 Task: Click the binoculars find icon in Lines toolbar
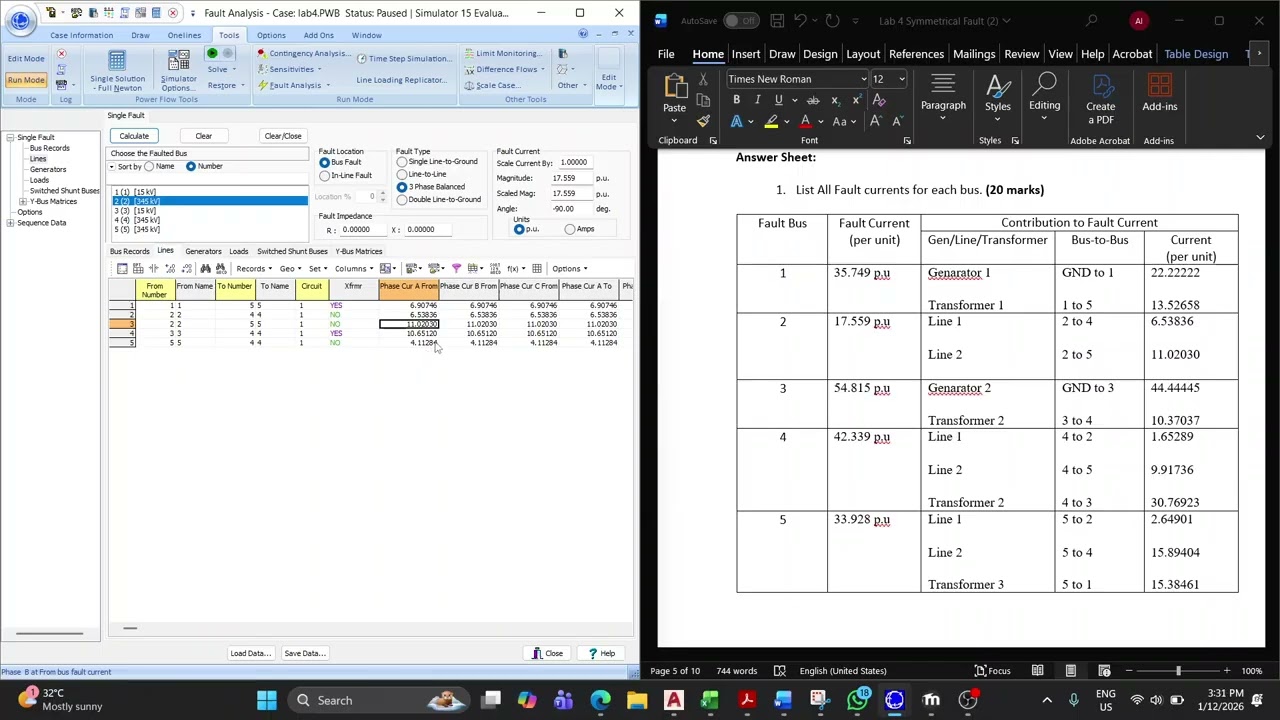pos(205,268)
